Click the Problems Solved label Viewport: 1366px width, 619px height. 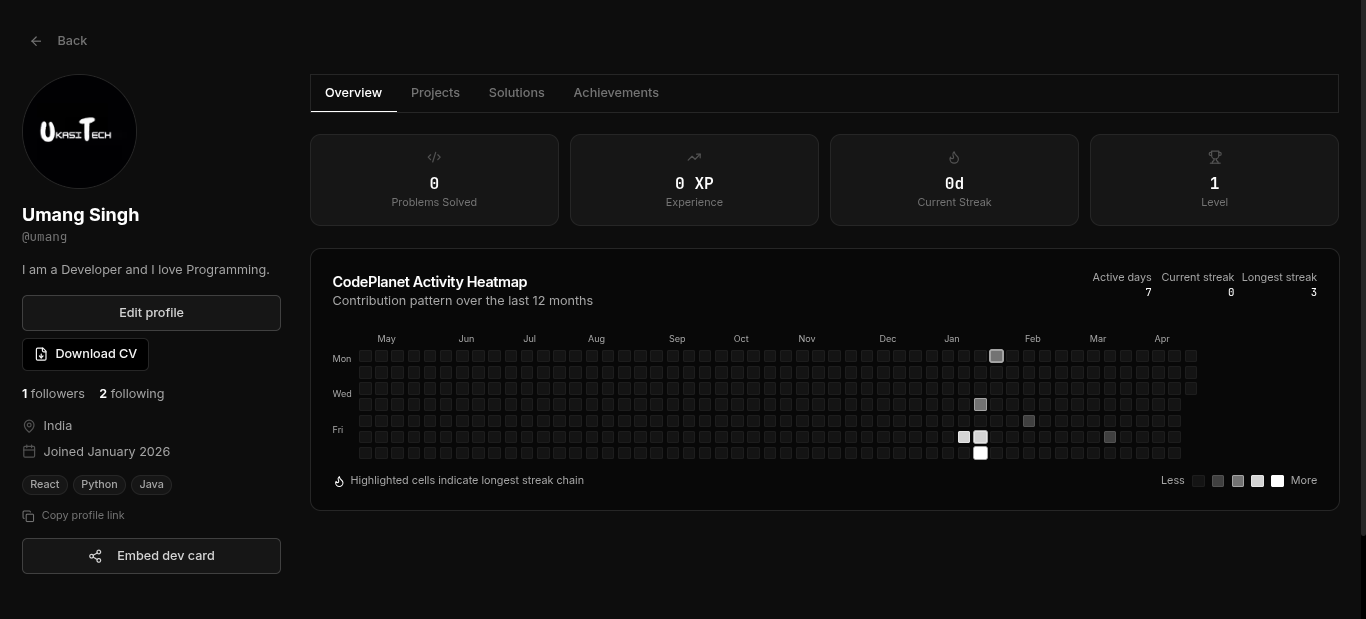[x=434, y=202]
